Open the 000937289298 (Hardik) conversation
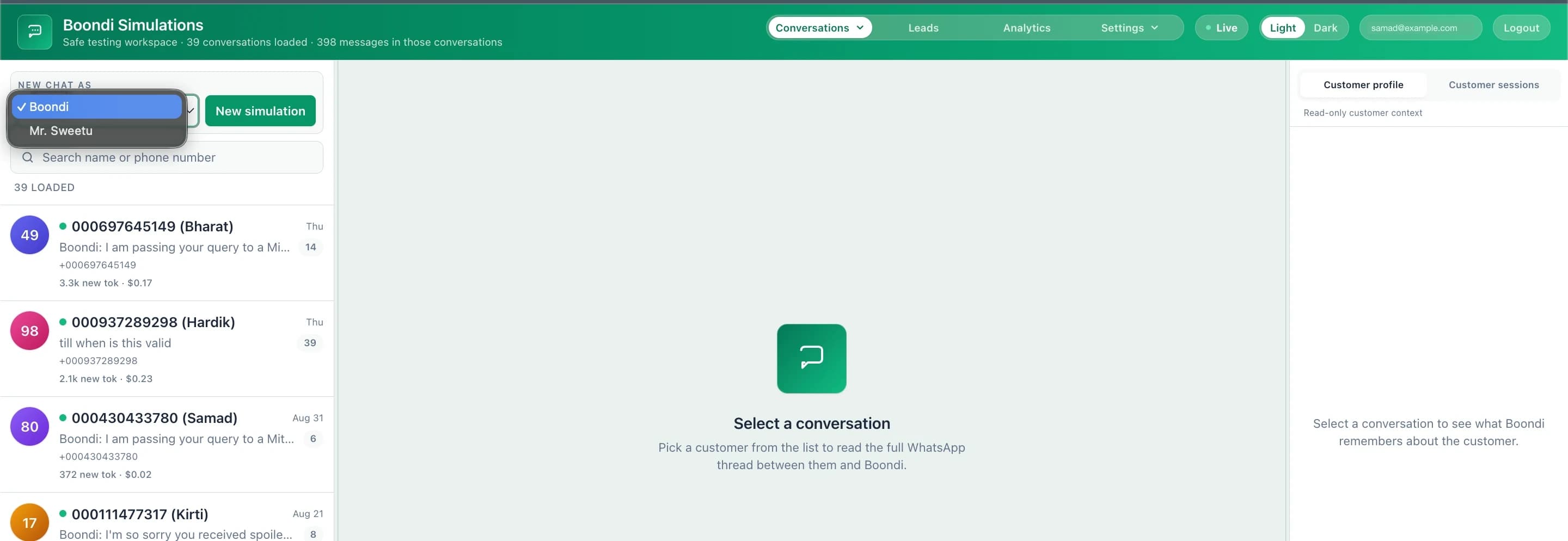This screenshot has height=541, width=1568. [167, 349]
